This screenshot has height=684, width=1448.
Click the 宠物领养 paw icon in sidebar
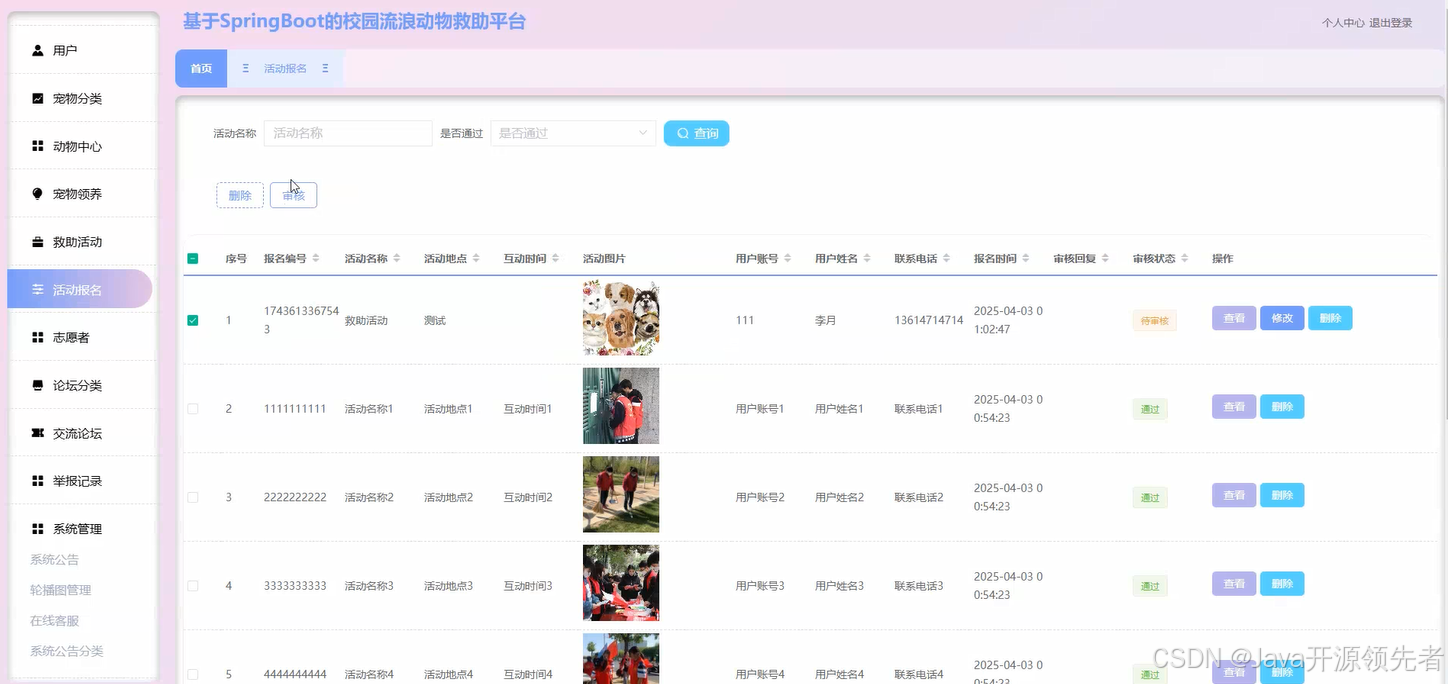[x=39, y=193]
